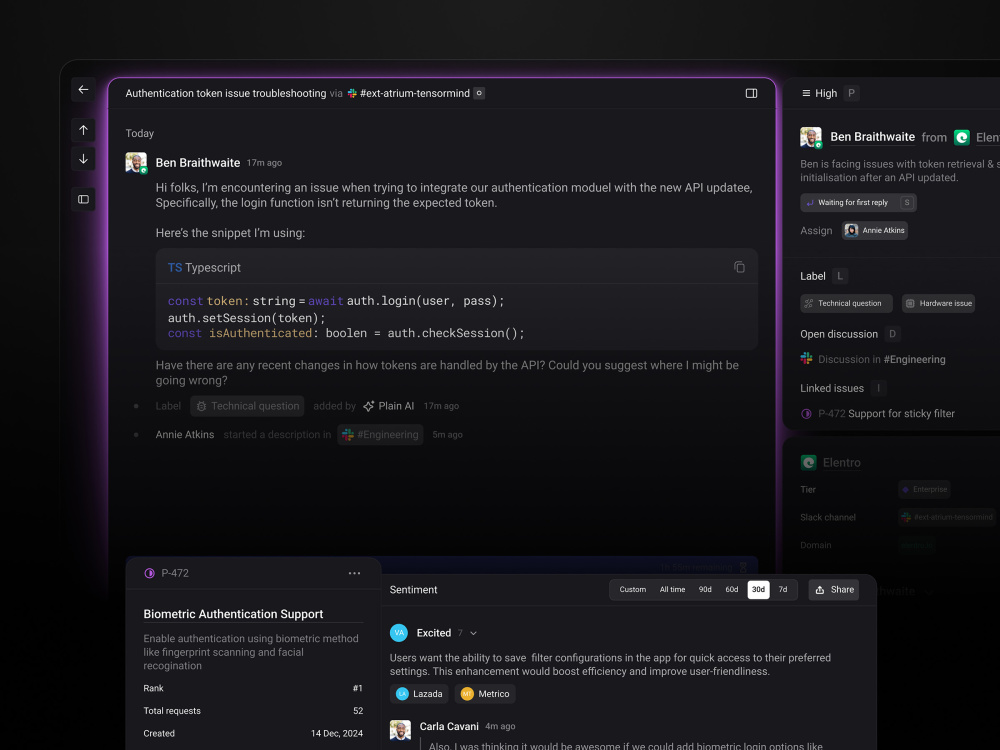
Task: Click the L shortcut badge next to Label
Action: coord(839,276)
